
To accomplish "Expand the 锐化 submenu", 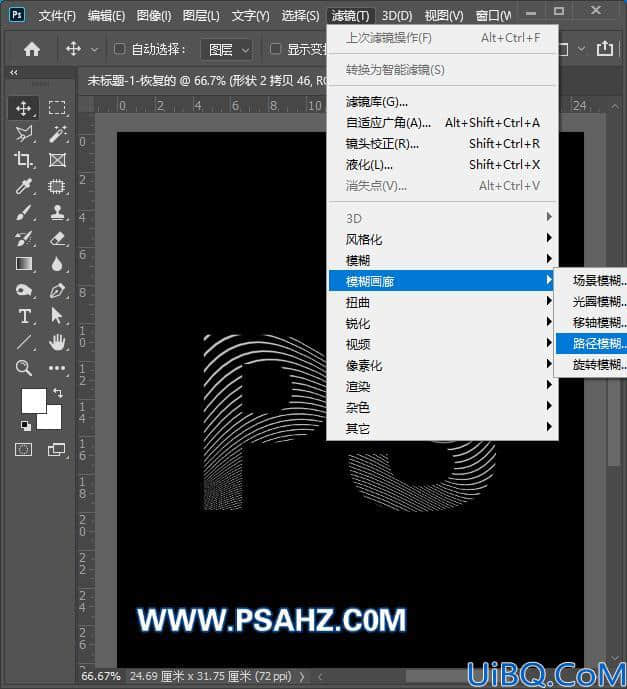I will pyautogui.click(x=443, y=323).
